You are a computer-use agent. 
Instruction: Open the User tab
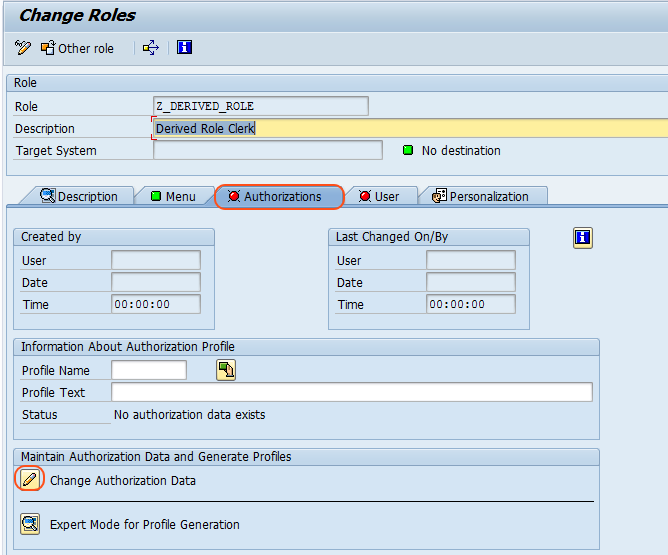point(380,196)
